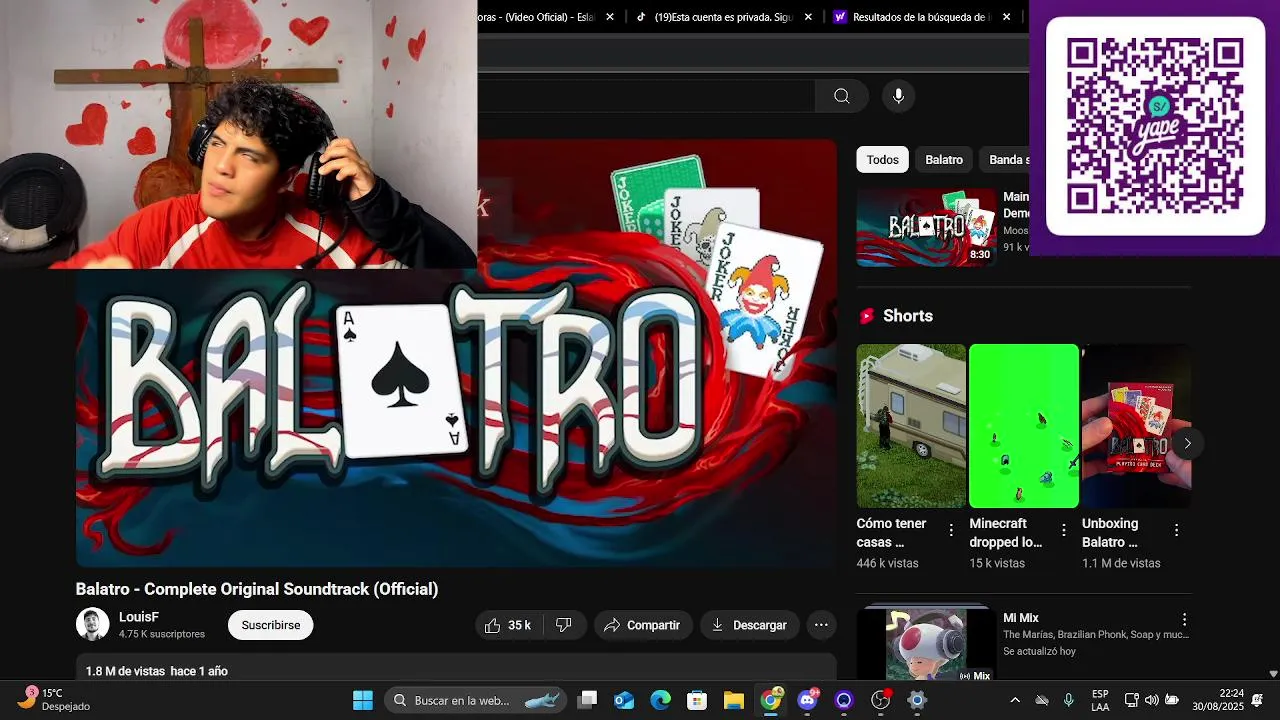Image resolution: width=1280 pixels, height=720 pixels.
Task: Click the cloud sync tray icon
Action: click(x=1042, y=700)
